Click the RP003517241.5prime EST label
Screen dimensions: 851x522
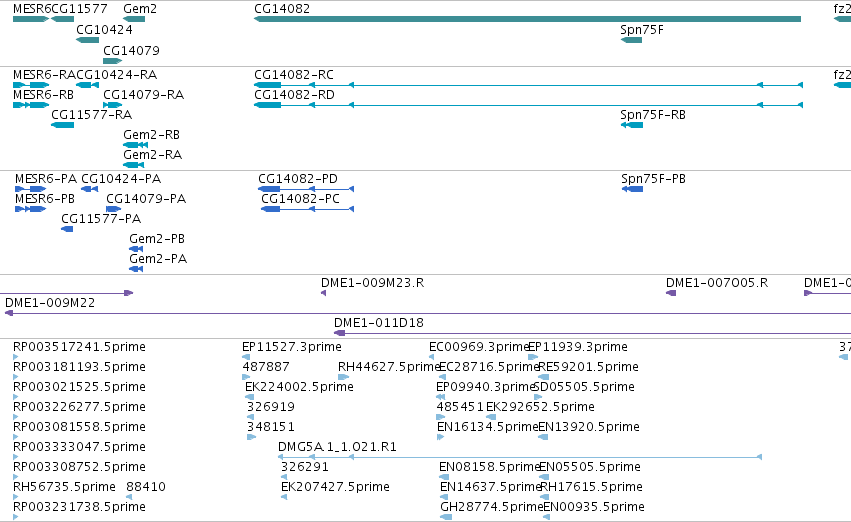pyautogui.click(x=79, y=346)
